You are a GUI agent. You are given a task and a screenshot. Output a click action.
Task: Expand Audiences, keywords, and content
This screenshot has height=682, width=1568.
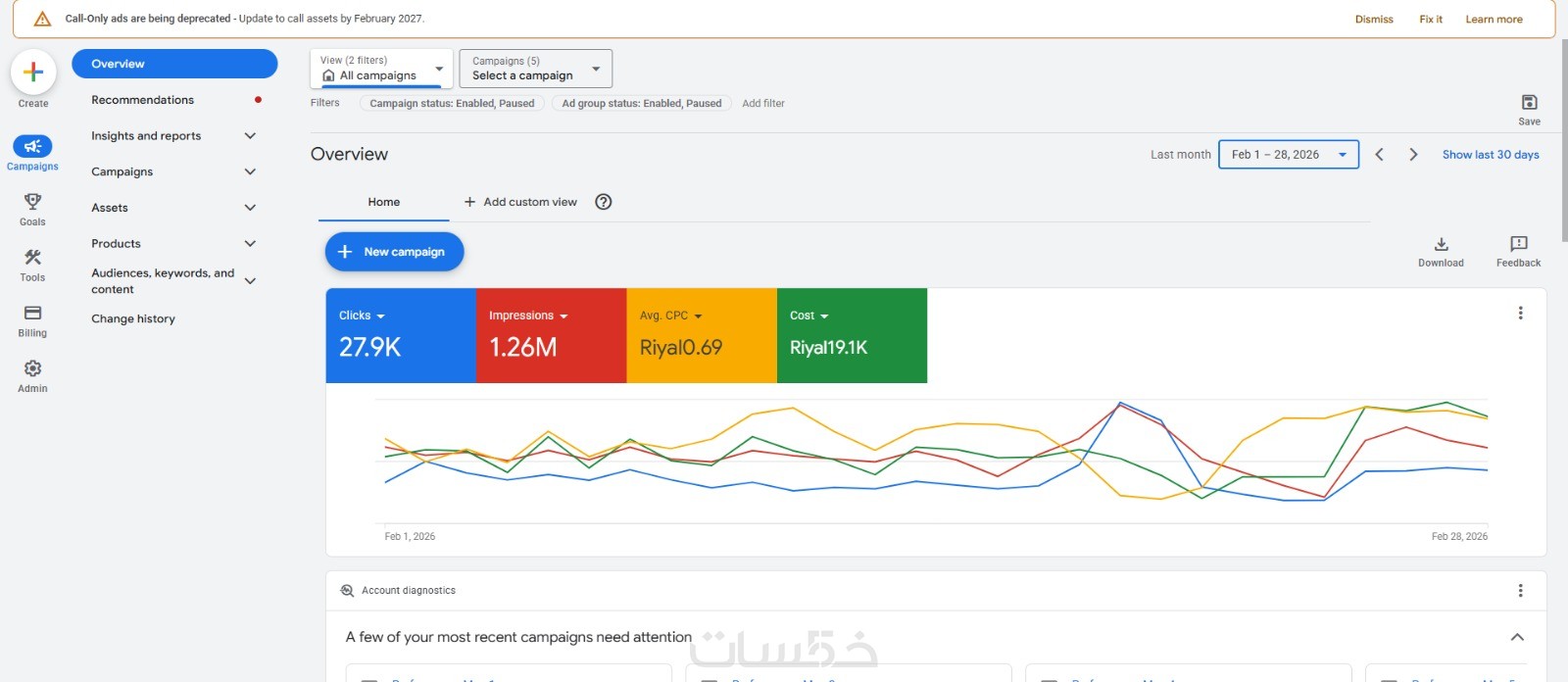(250, 281)
